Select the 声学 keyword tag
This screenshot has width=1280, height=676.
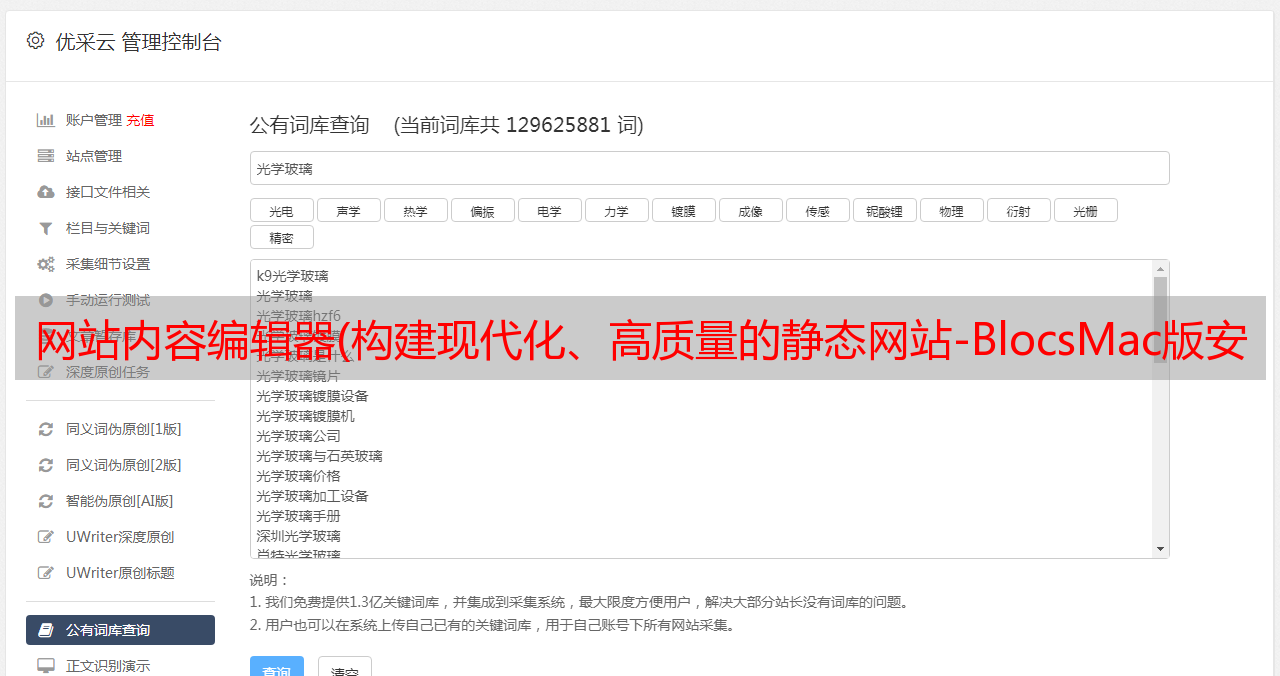(x=348, y=210)
